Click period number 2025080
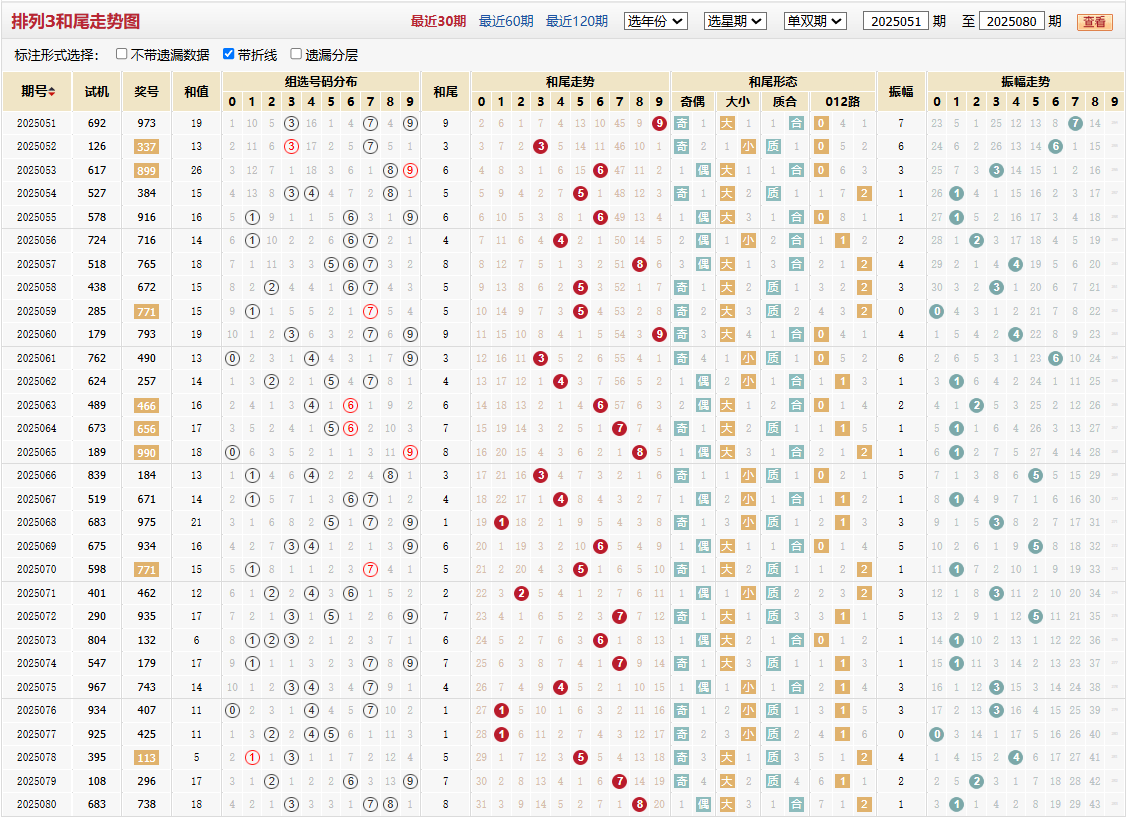 37,804
